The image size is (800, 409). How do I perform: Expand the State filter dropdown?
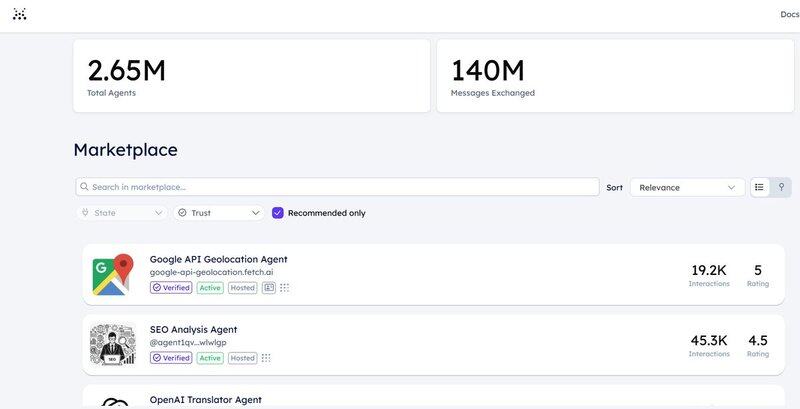click(x=122, y=213)
